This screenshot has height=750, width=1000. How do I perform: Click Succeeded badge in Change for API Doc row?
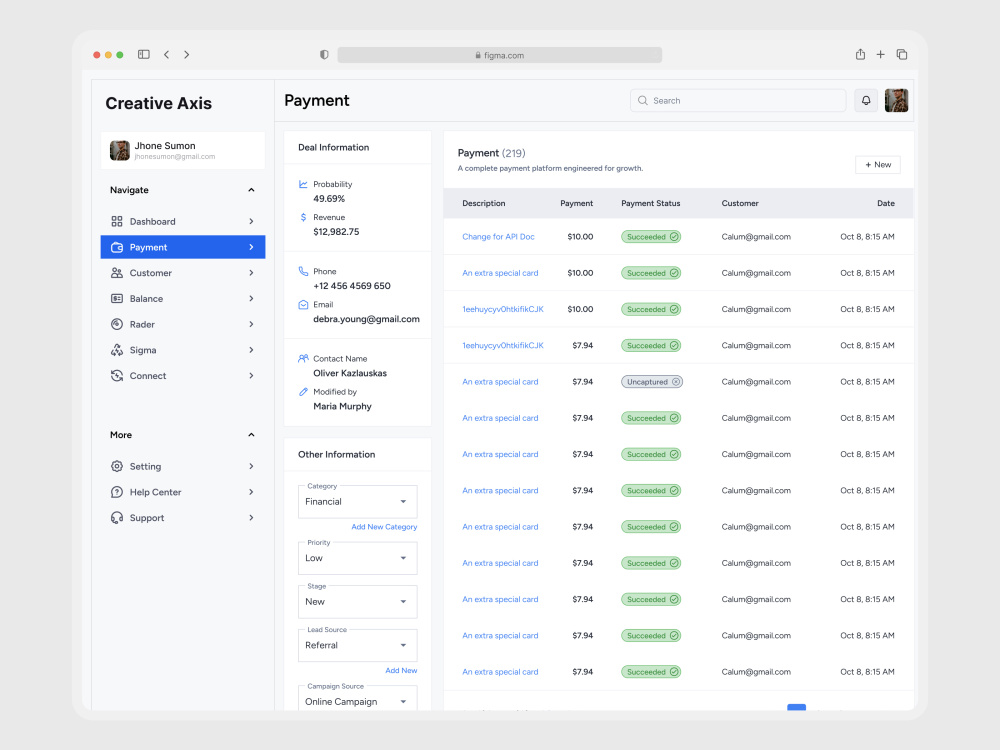pos(651,237)
